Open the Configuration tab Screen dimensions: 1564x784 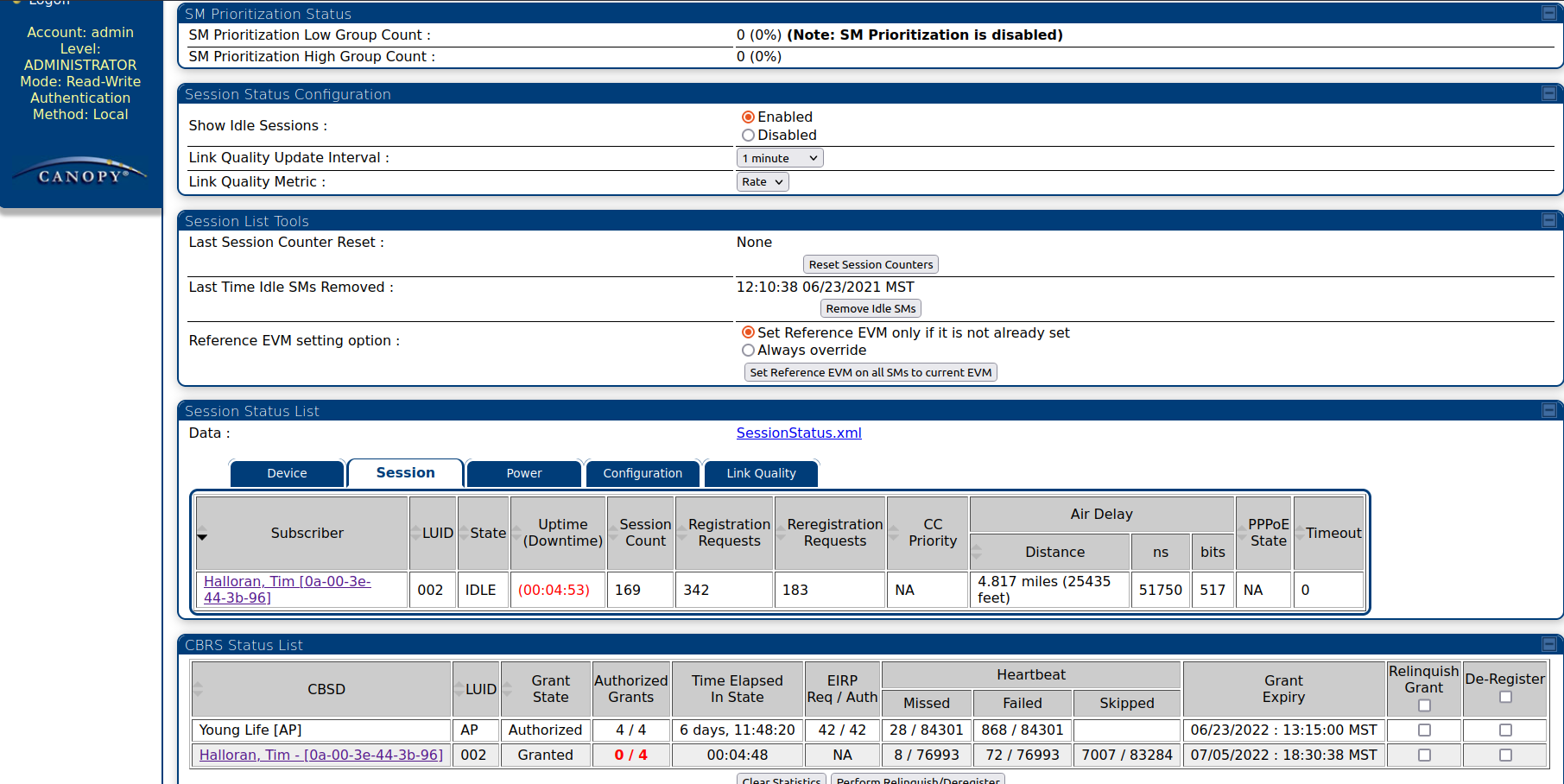tap(642, 474)
